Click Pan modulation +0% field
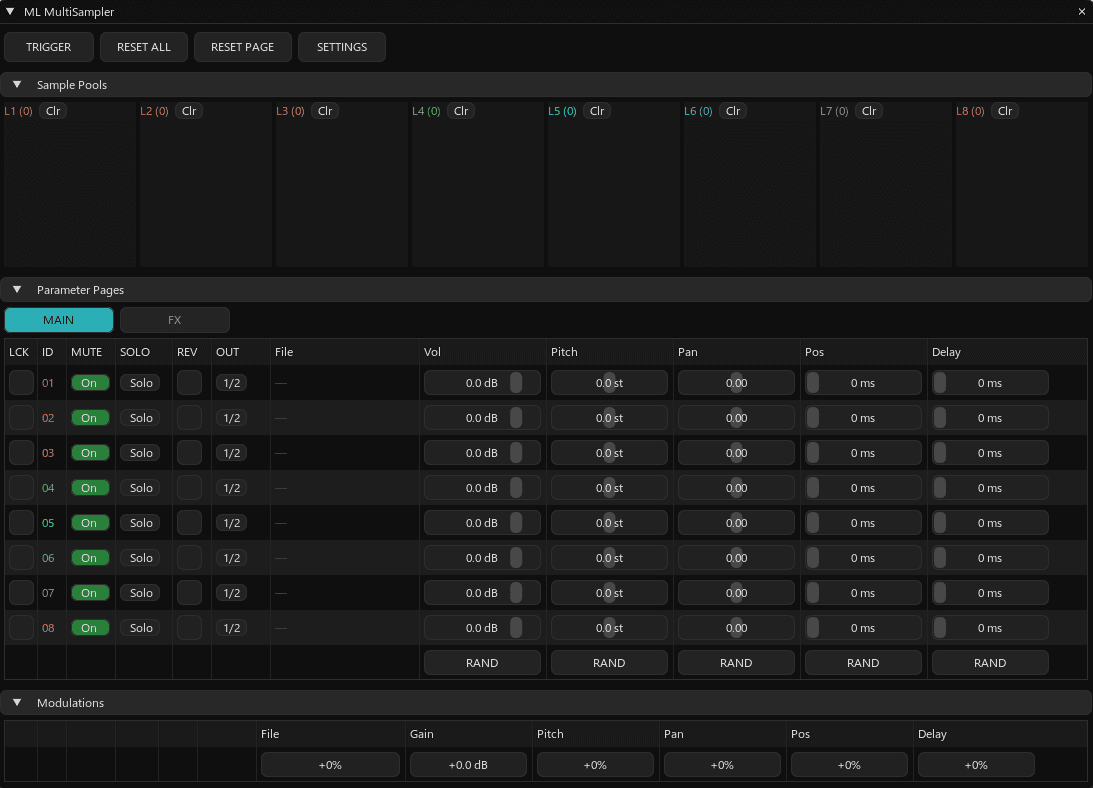 [x=722, y=765]
